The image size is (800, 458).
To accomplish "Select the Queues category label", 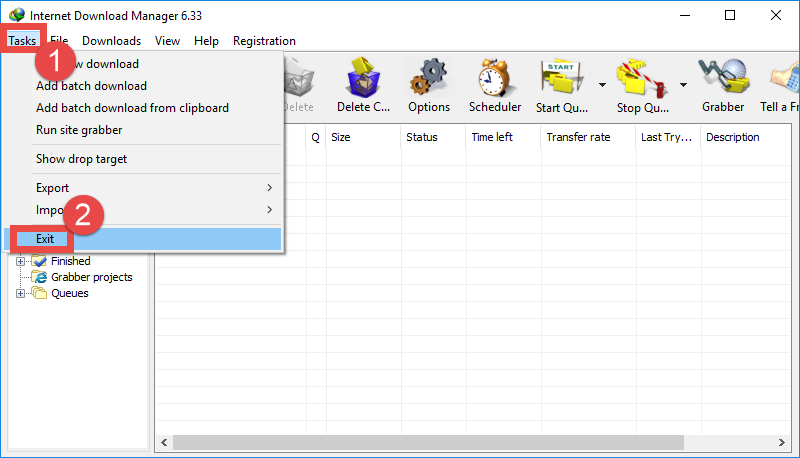I will [70, 293].
